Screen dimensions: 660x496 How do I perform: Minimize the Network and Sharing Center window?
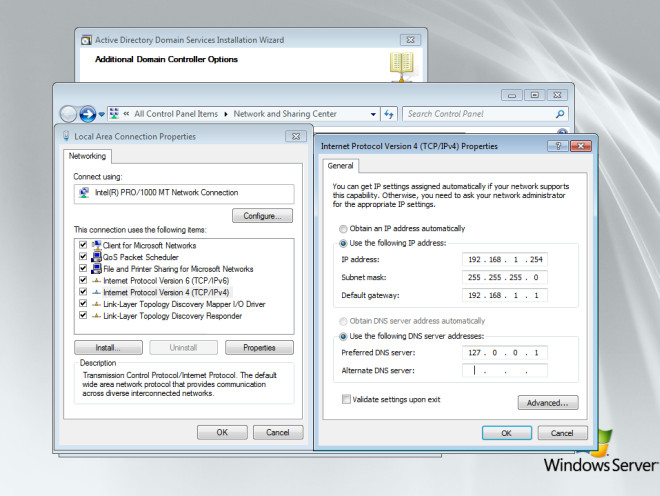click(x=512, y=95)
